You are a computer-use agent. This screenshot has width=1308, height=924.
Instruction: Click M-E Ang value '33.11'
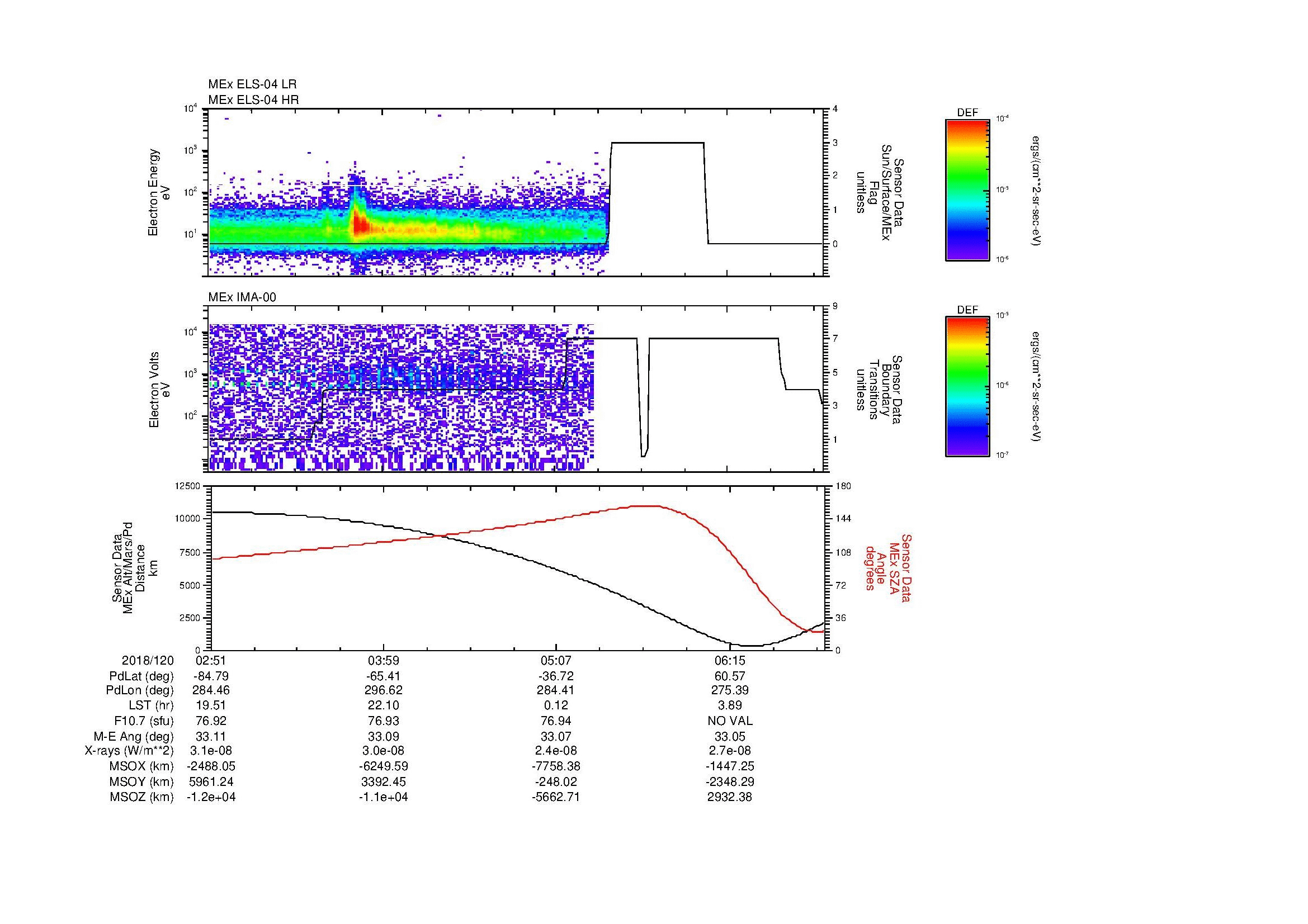[x=211, y=737]
